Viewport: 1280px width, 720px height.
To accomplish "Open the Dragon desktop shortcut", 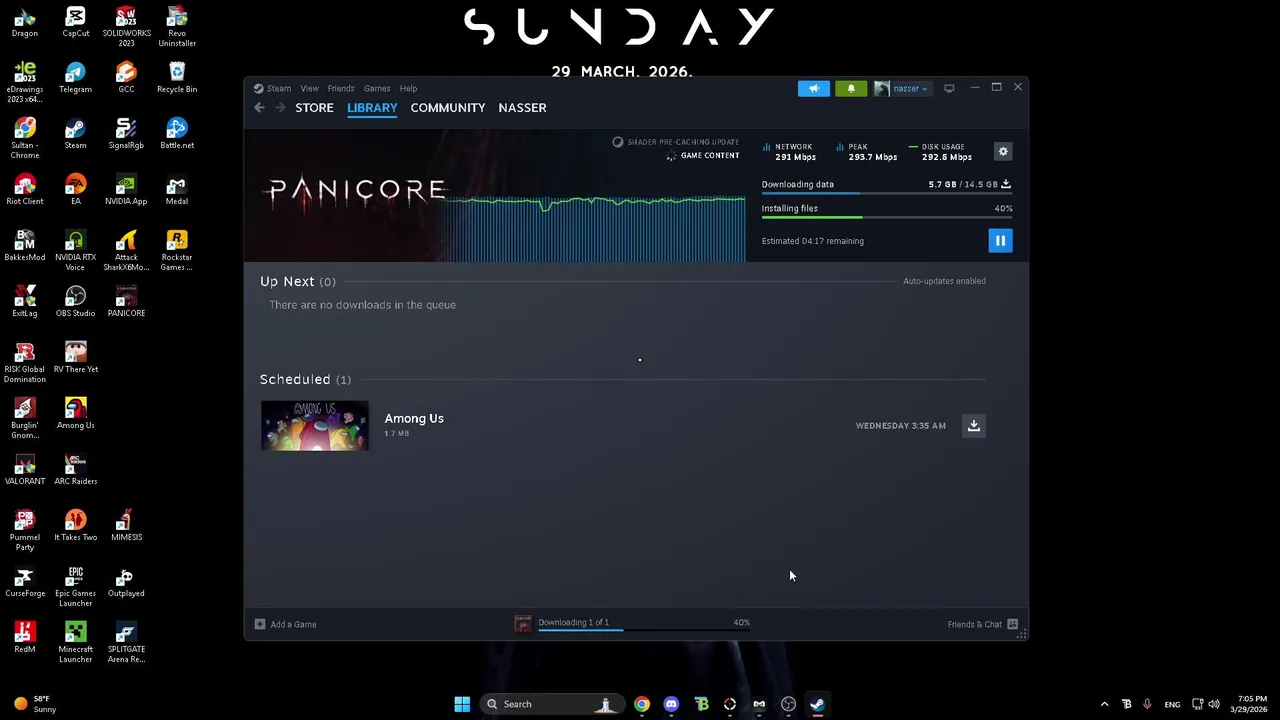I will 25,22.
